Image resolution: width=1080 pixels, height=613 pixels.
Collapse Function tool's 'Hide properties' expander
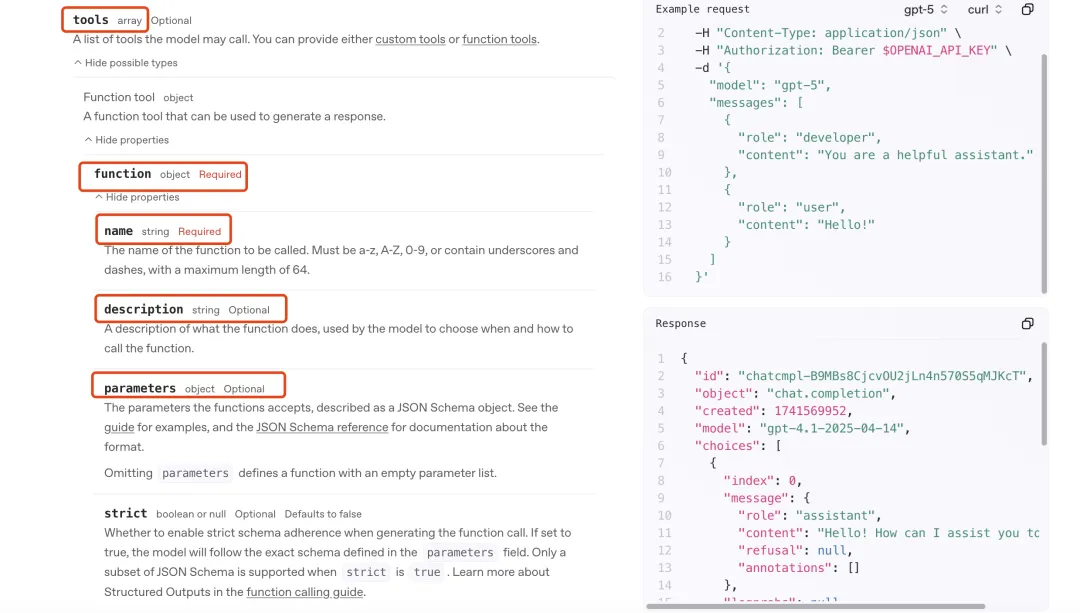pyautogui.click(x=126, y=140)
